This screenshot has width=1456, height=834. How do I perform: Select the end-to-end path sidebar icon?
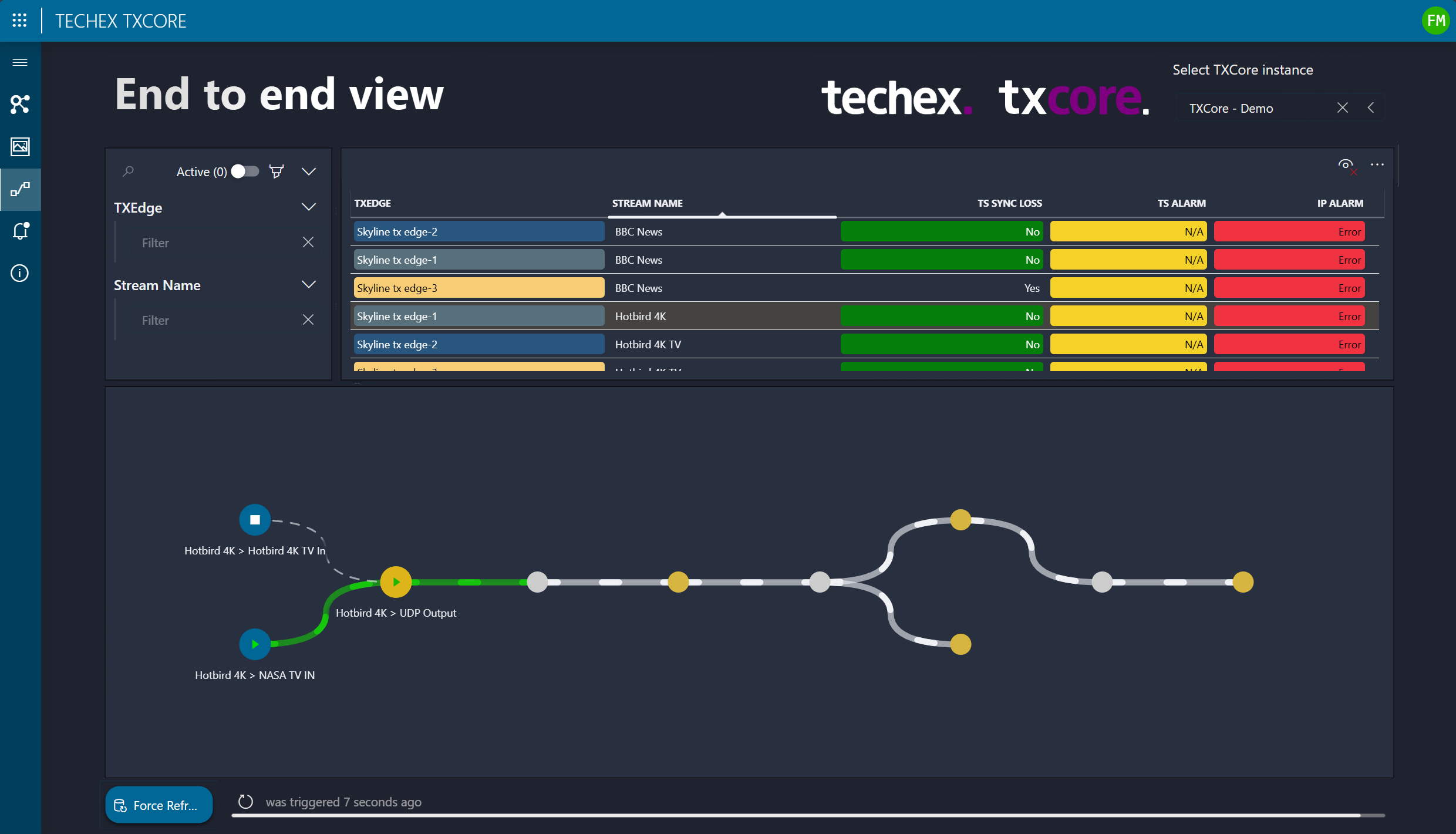tap(20, 189)
